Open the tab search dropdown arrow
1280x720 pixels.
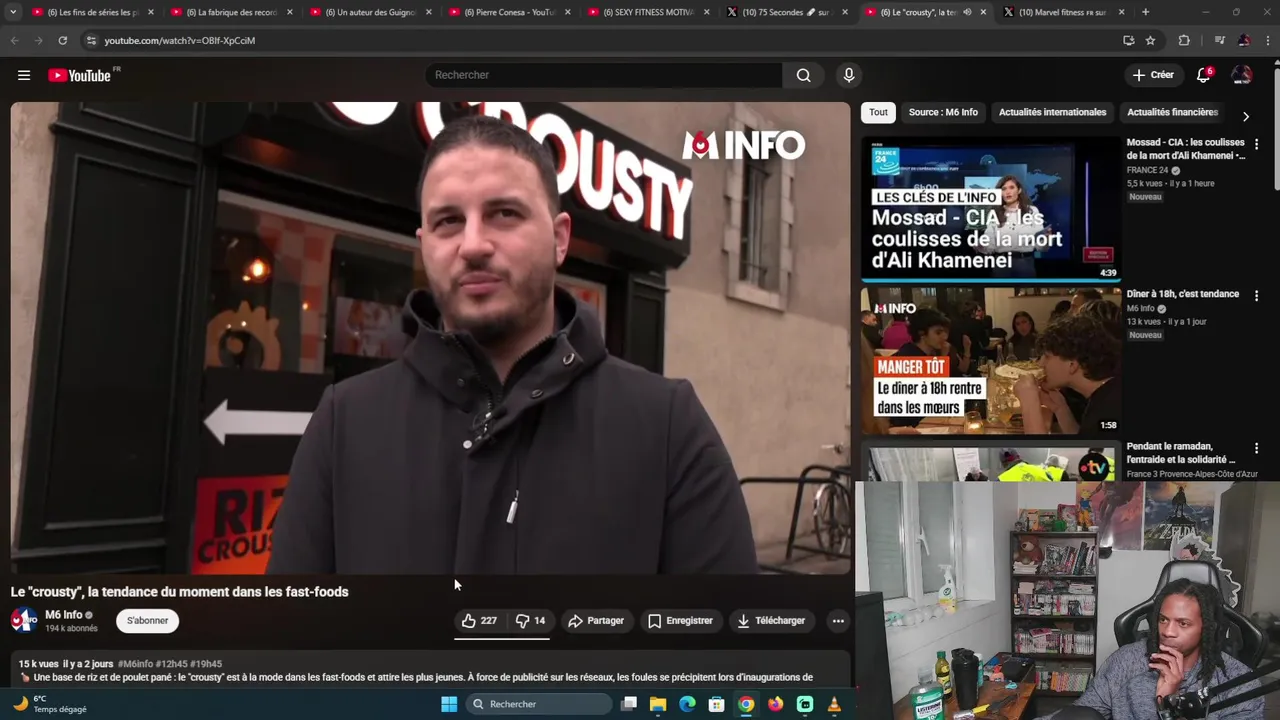[x=13, y=12]
